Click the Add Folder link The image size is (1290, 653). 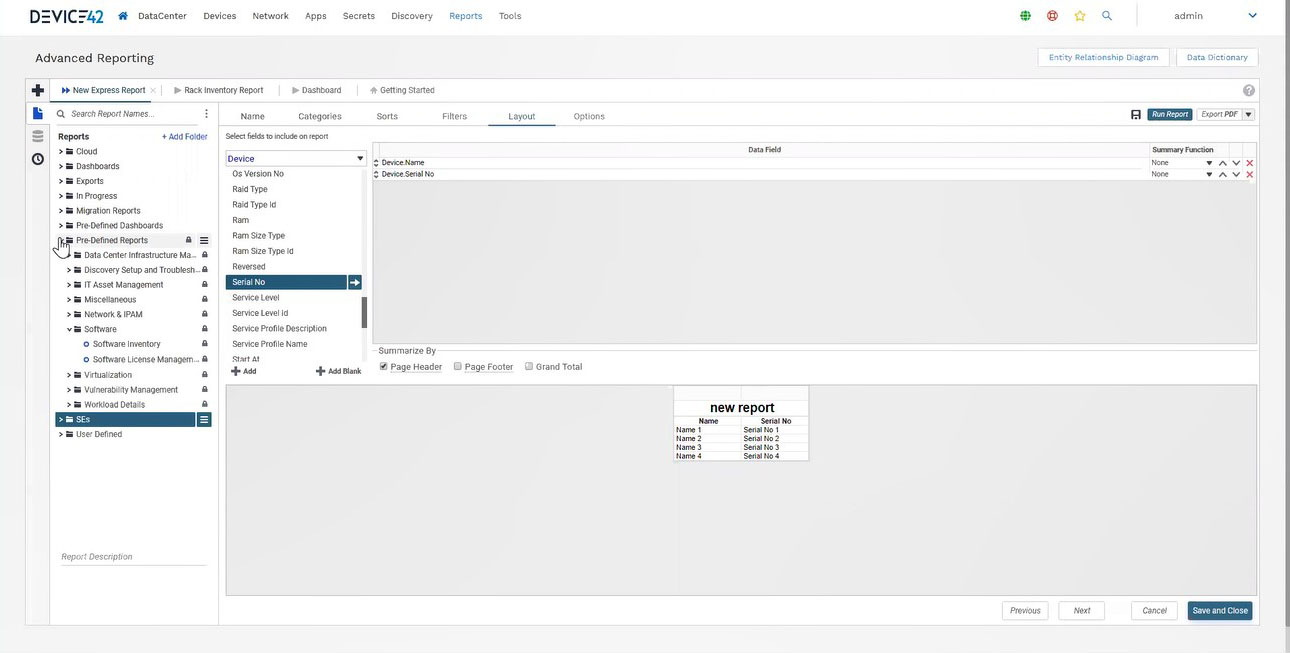[x=184, y=136]
